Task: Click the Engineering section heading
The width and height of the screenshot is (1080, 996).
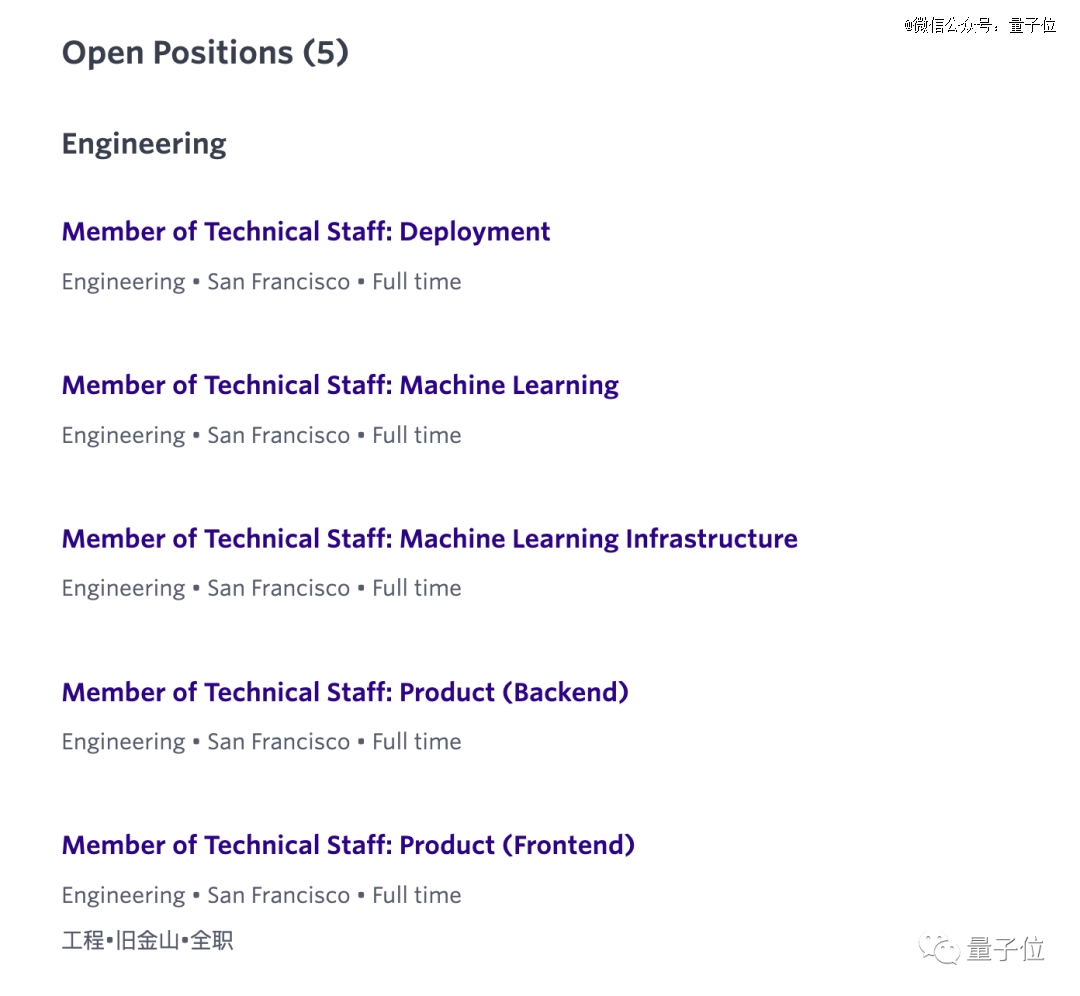Action: pyautogui.click(x=144, y=145)
